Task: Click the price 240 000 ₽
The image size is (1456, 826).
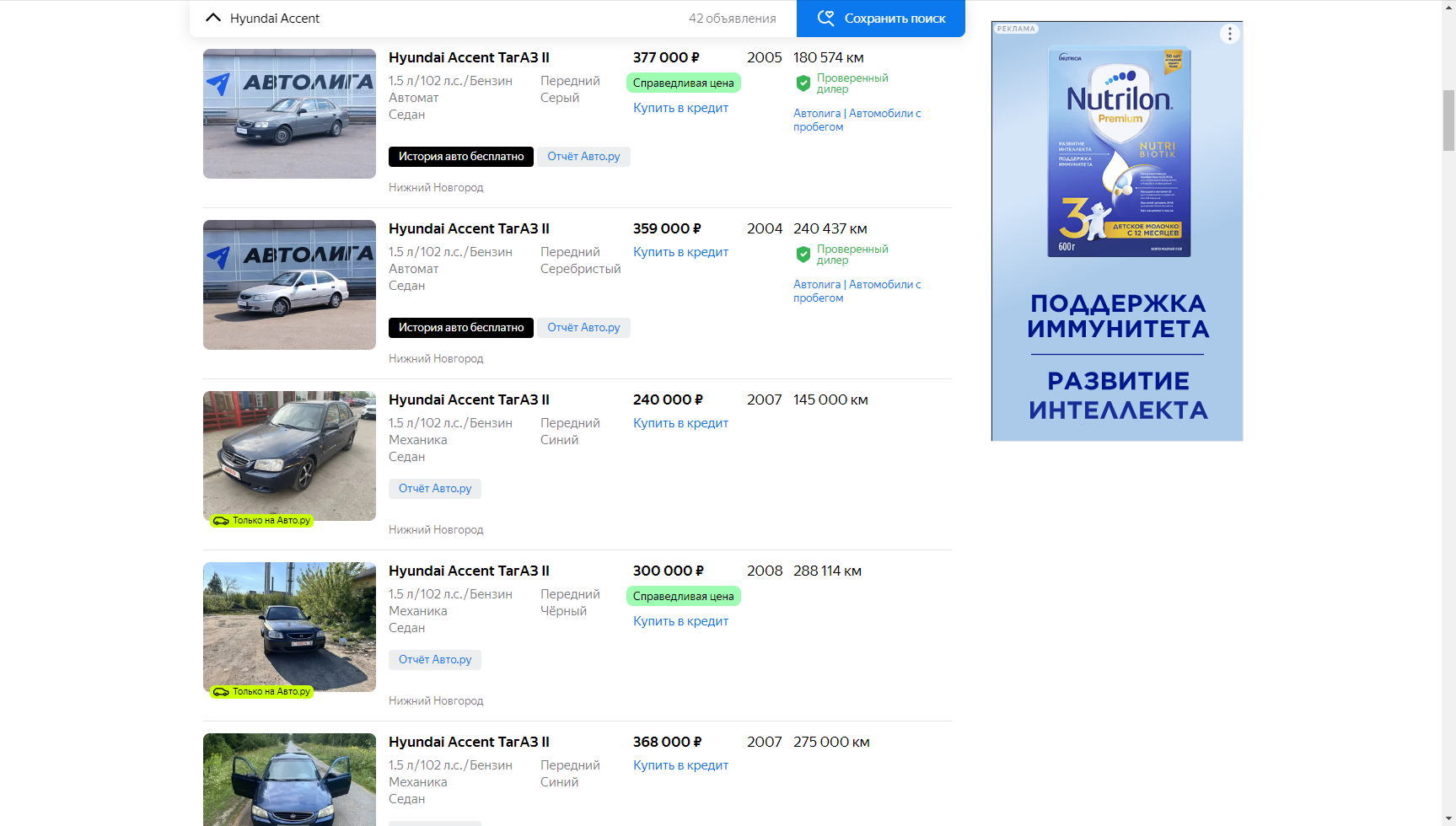Action: tap(668, 400)
